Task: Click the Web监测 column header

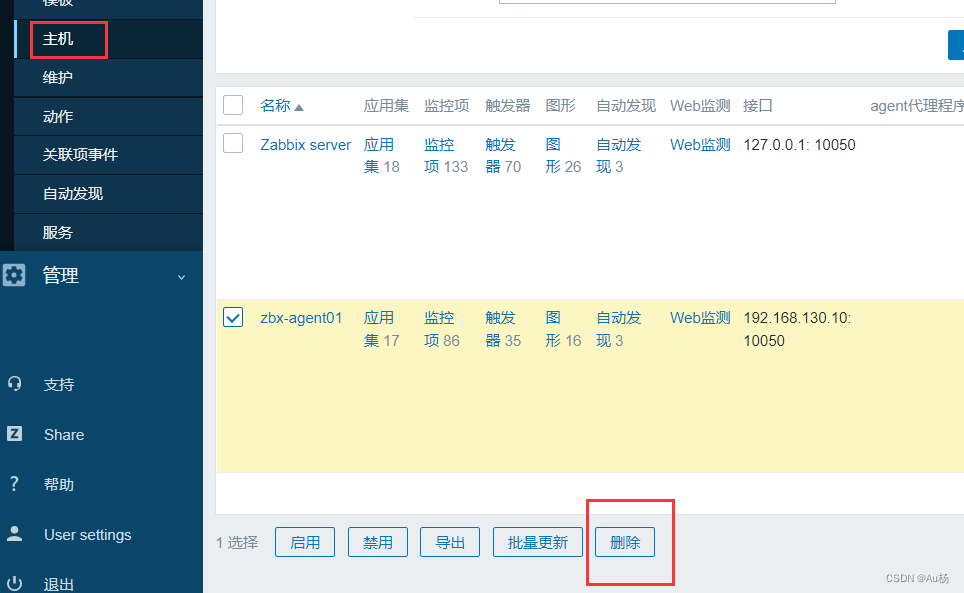Action: (x=700, y=106)
